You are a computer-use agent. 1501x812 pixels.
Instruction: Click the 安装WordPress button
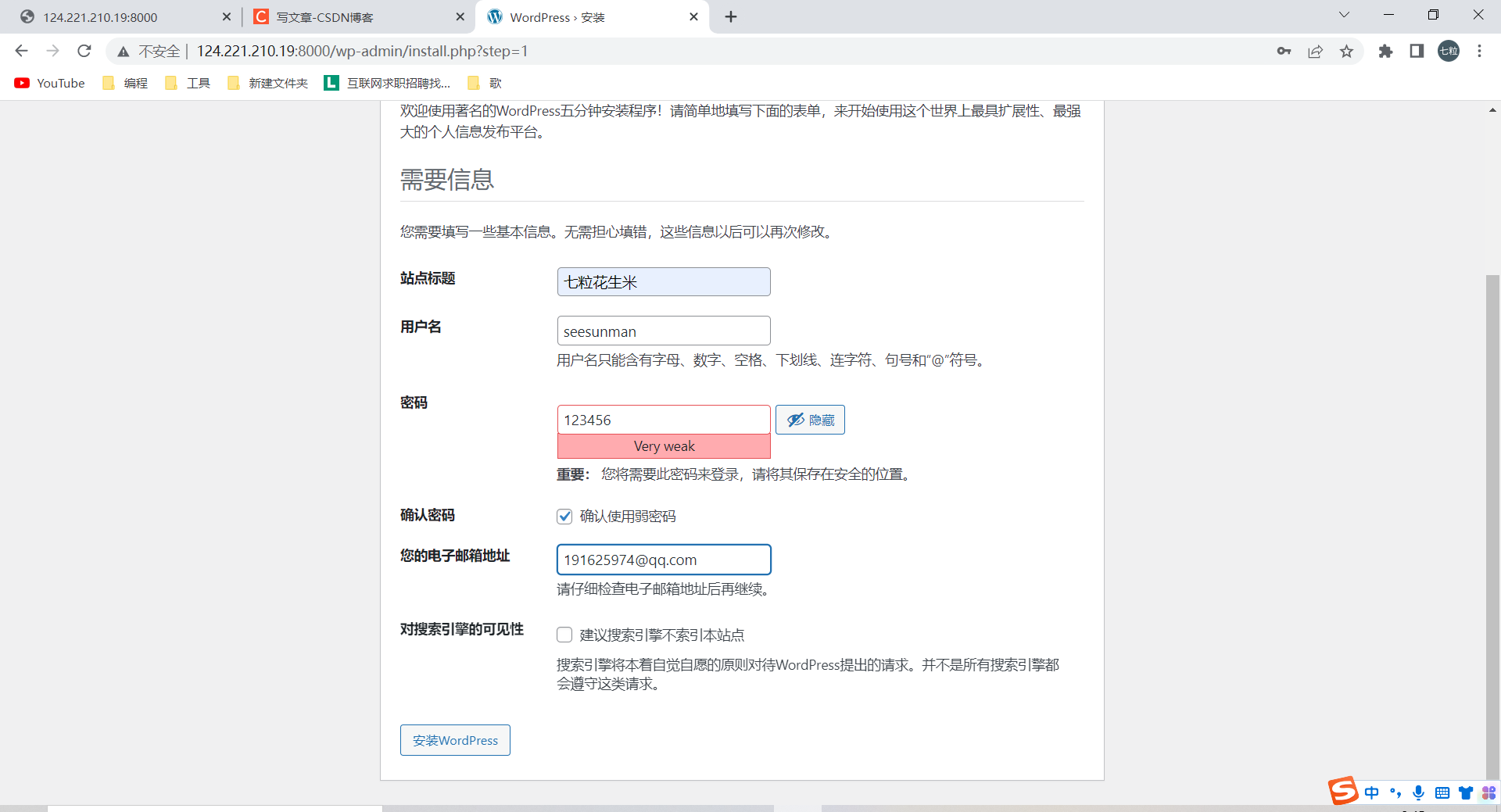point(455,740)
